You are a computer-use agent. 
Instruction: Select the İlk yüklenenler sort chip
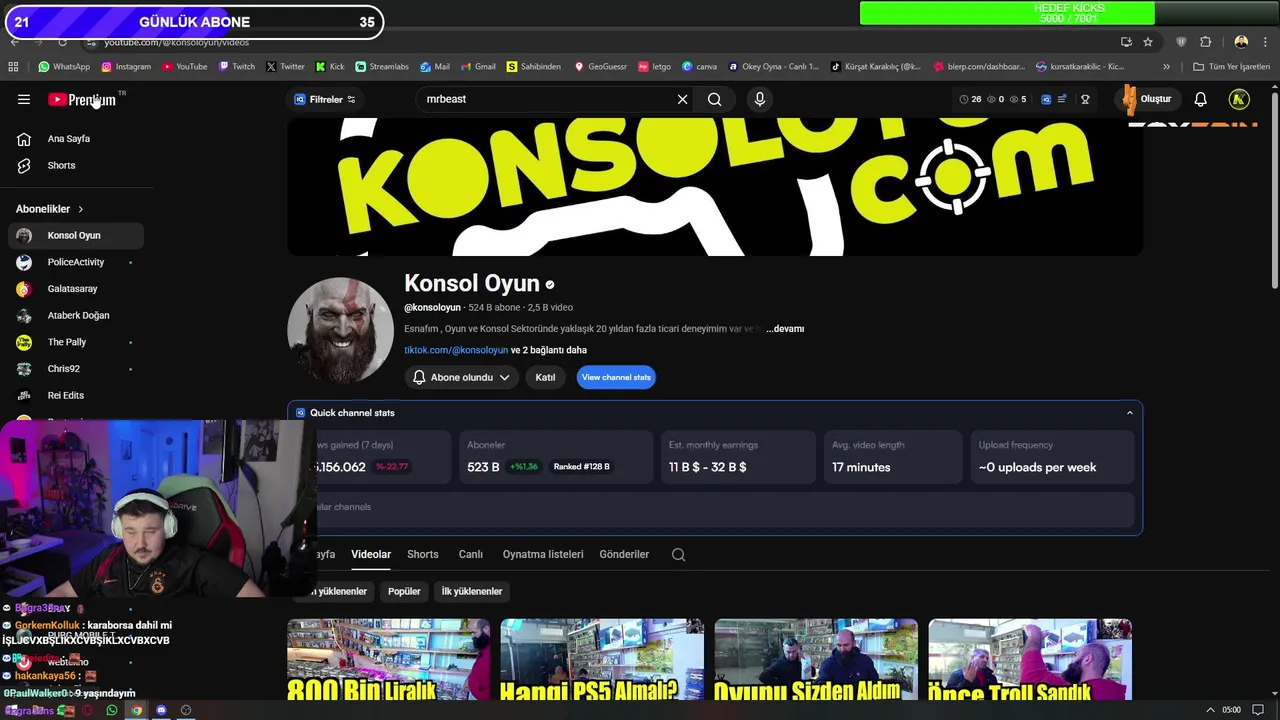coord(472,591)
